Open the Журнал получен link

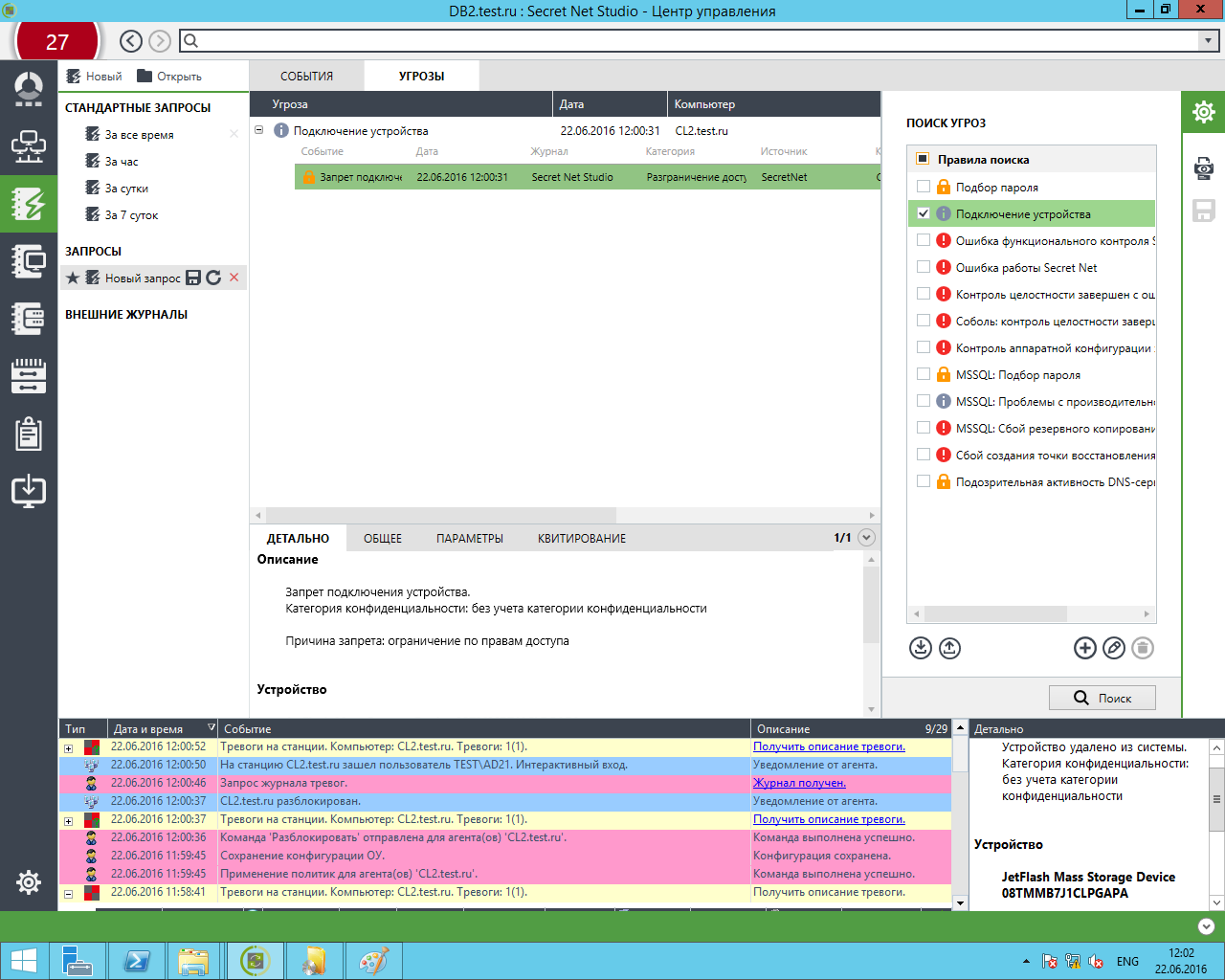click(799, 783)
